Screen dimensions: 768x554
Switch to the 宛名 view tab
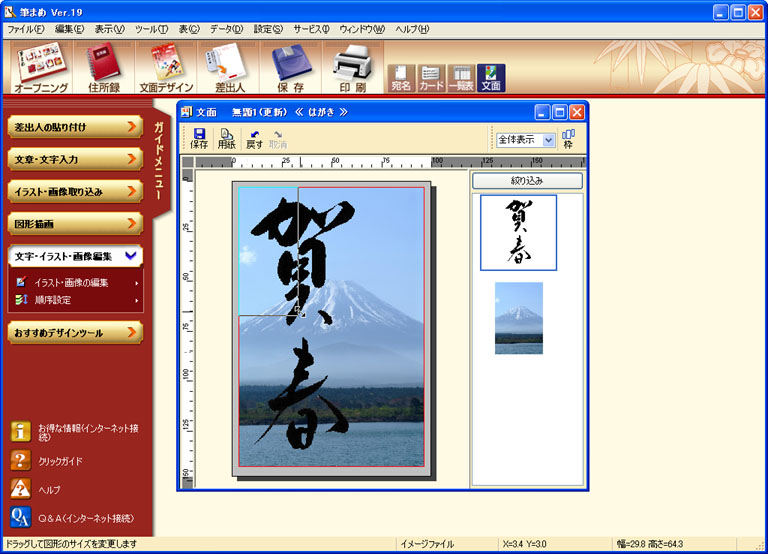pyautogui.click(x=401, y=78)
